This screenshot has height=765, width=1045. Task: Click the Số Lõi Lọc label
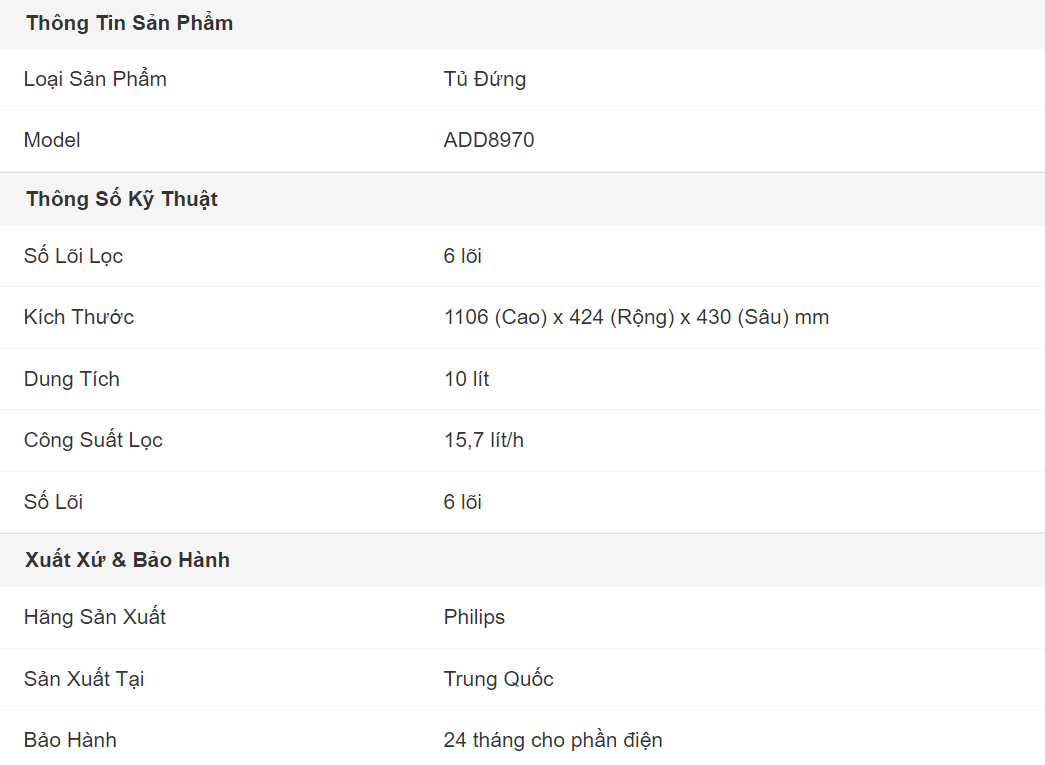[x=73, y=256]
